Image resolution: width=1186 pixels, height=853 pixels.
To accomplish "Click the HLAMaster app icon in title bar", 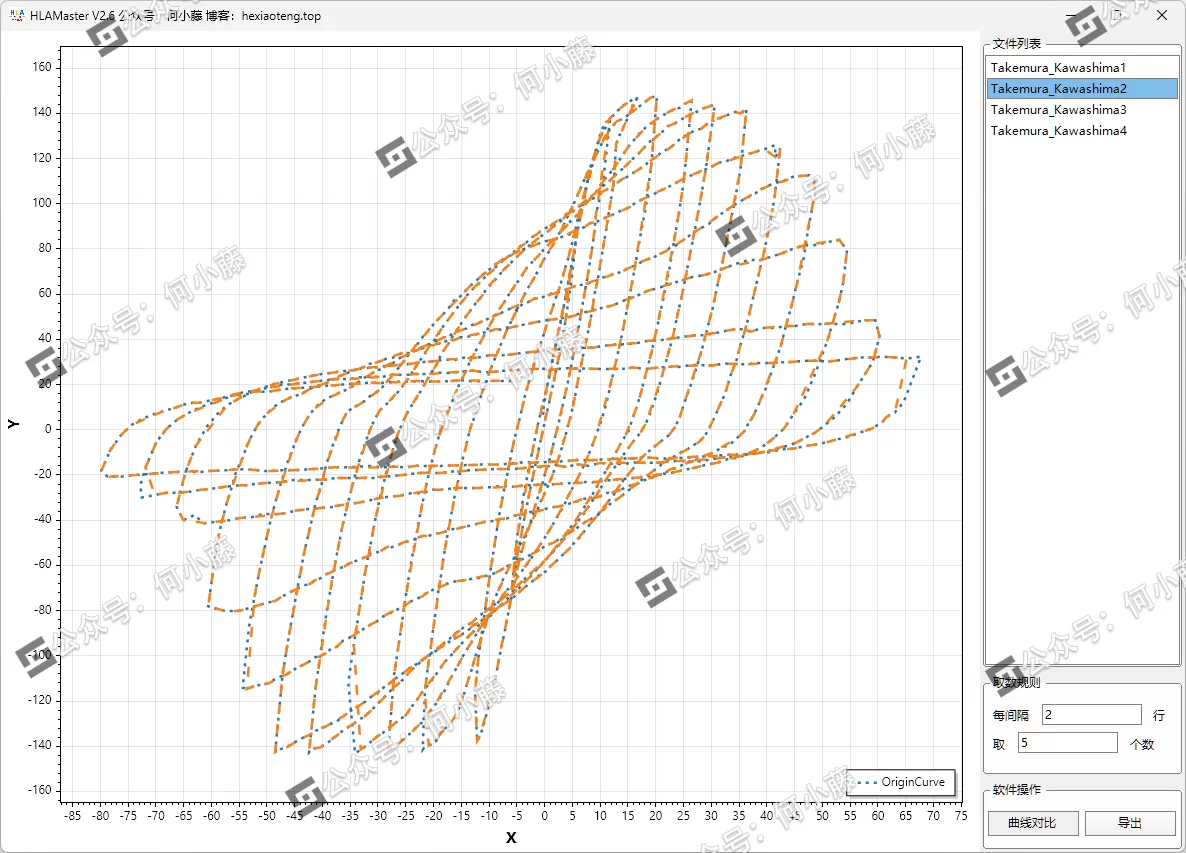I will [15, 15].
